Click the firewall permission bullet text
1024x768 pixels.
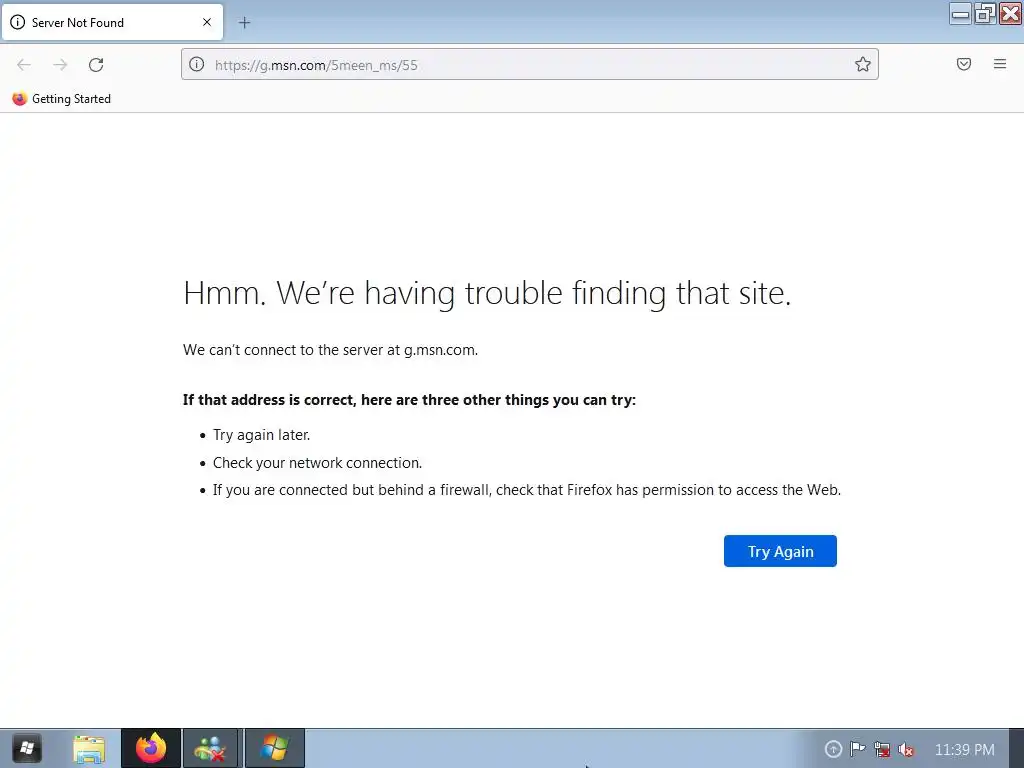[x=527, y=490]
